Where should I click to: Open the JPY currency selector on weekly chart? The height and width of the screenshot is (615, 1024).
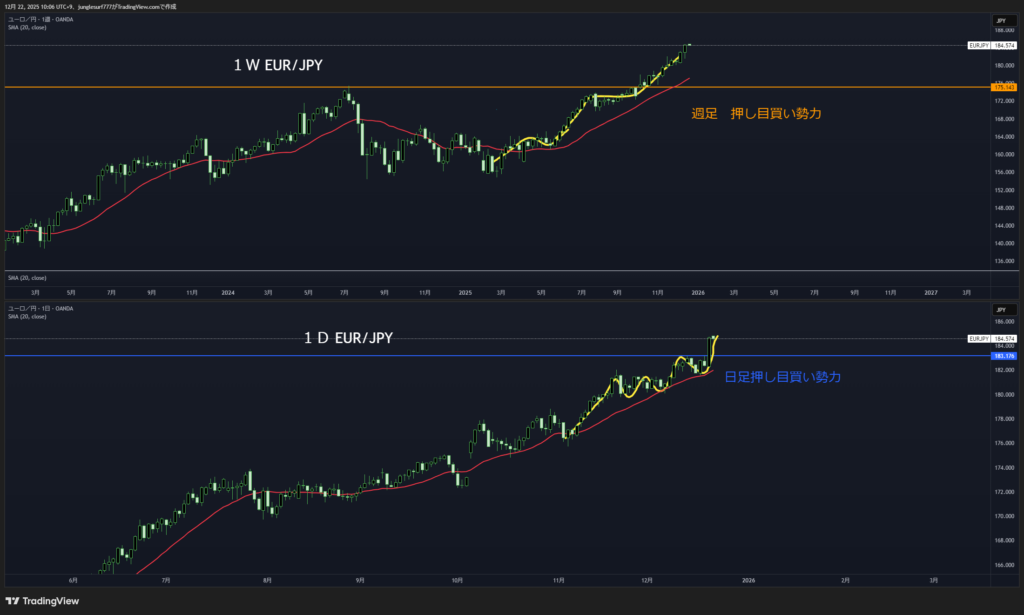(x=998, y=20)
